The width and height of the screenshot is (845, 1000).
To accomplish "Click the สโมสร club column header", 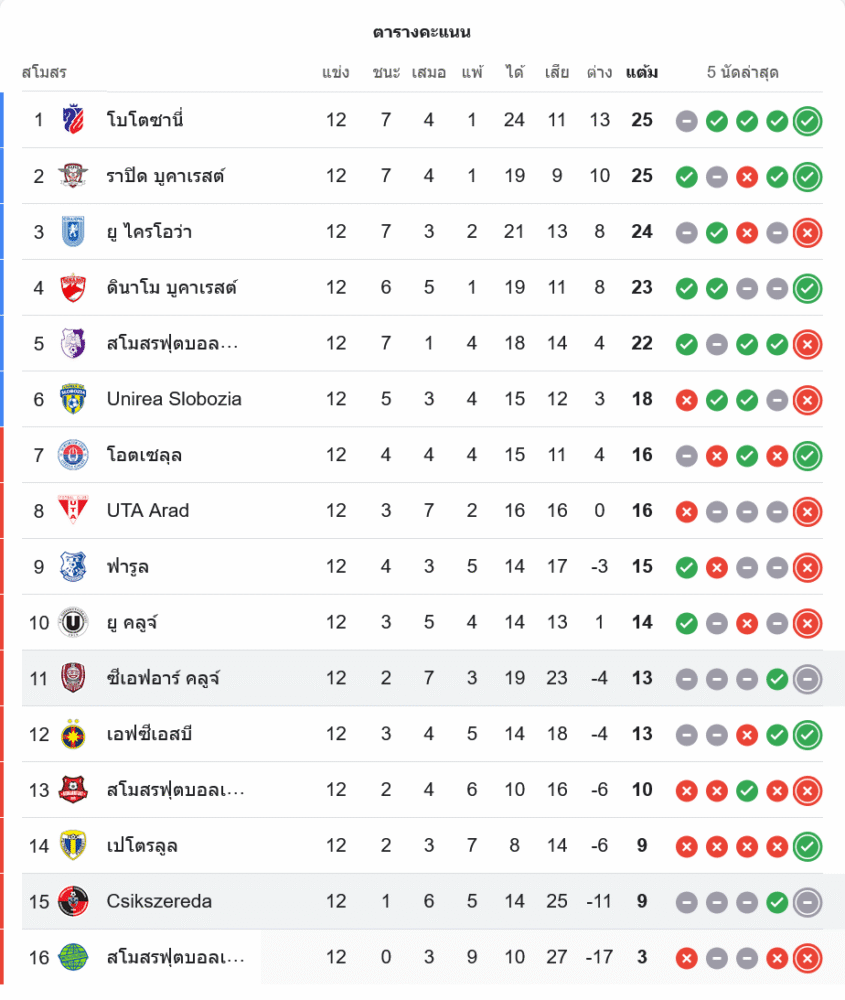I will pyautogui.click(x=44, y=73).
